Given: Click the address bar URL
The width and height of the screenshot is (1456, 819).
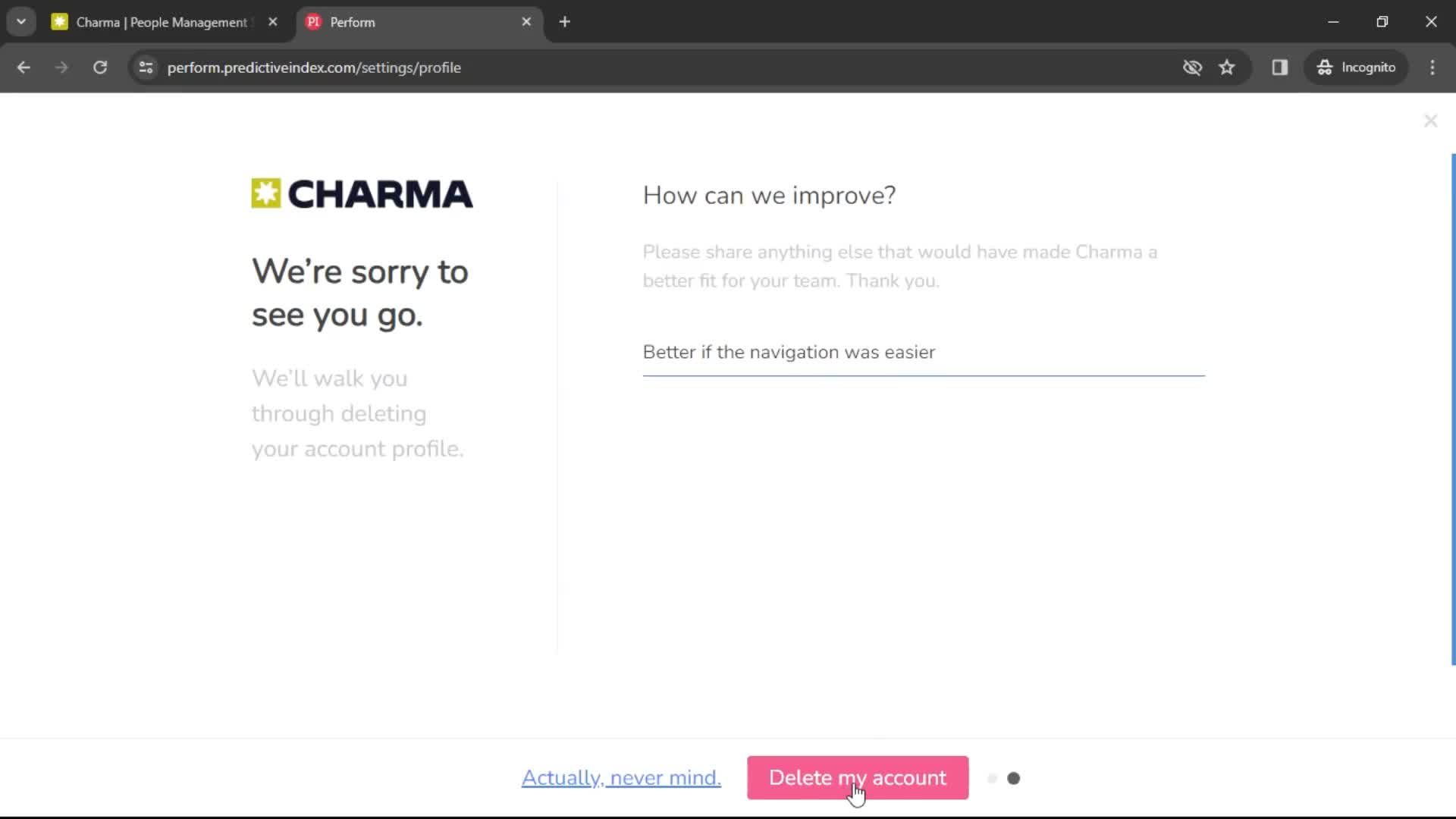Looking at the screenshot, I should [x=314, y=67].
